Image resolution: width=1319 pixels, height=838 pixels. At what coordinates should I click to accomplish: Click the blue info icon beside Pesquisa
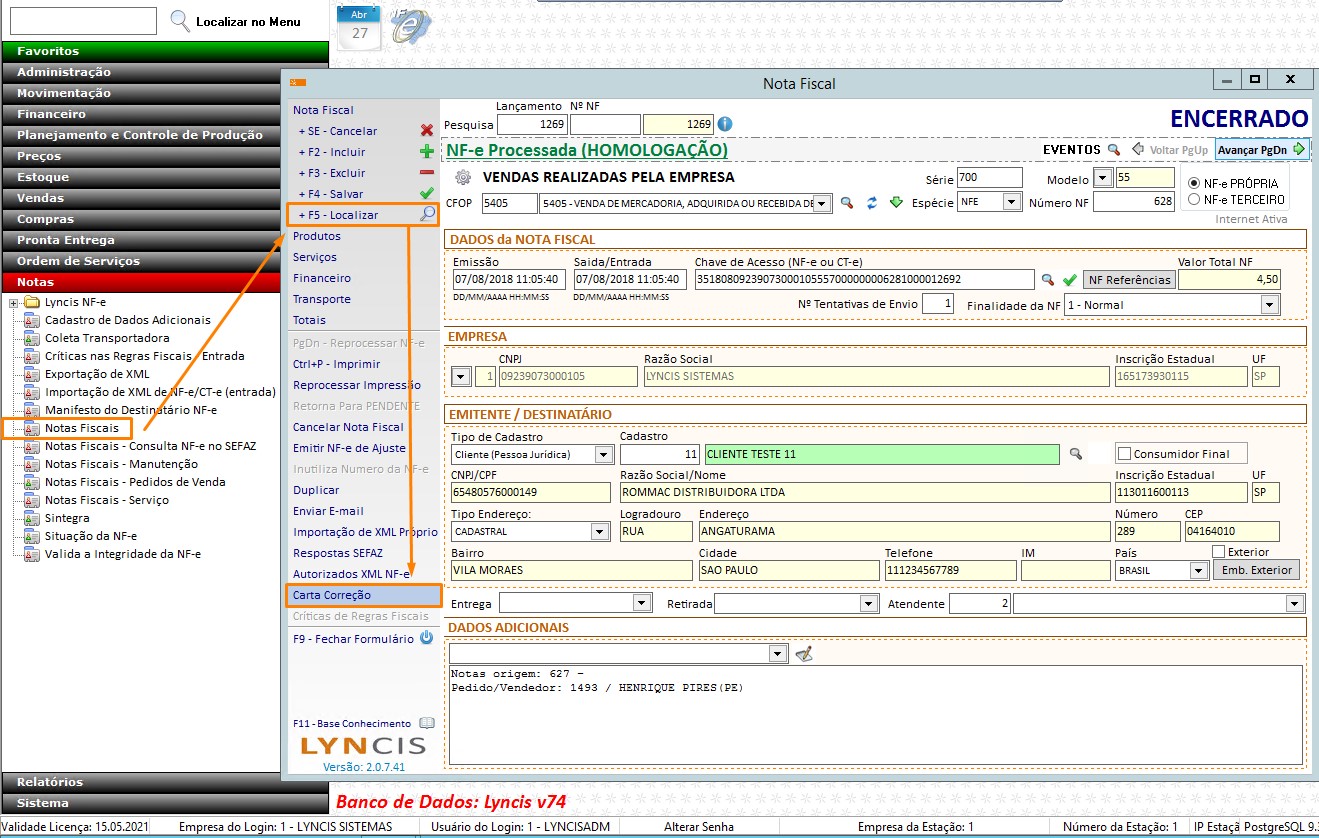[725, 125]
